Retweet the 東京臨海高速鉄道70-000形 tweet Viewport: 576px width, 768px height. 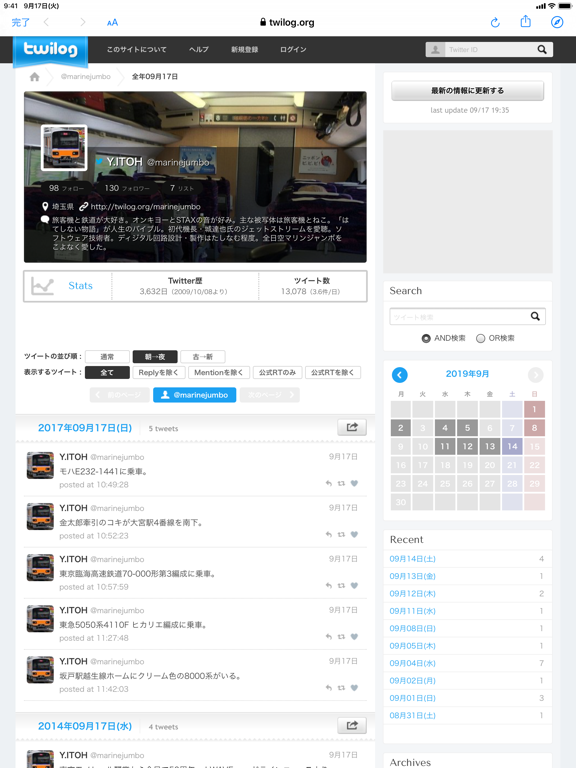(341, 585)
